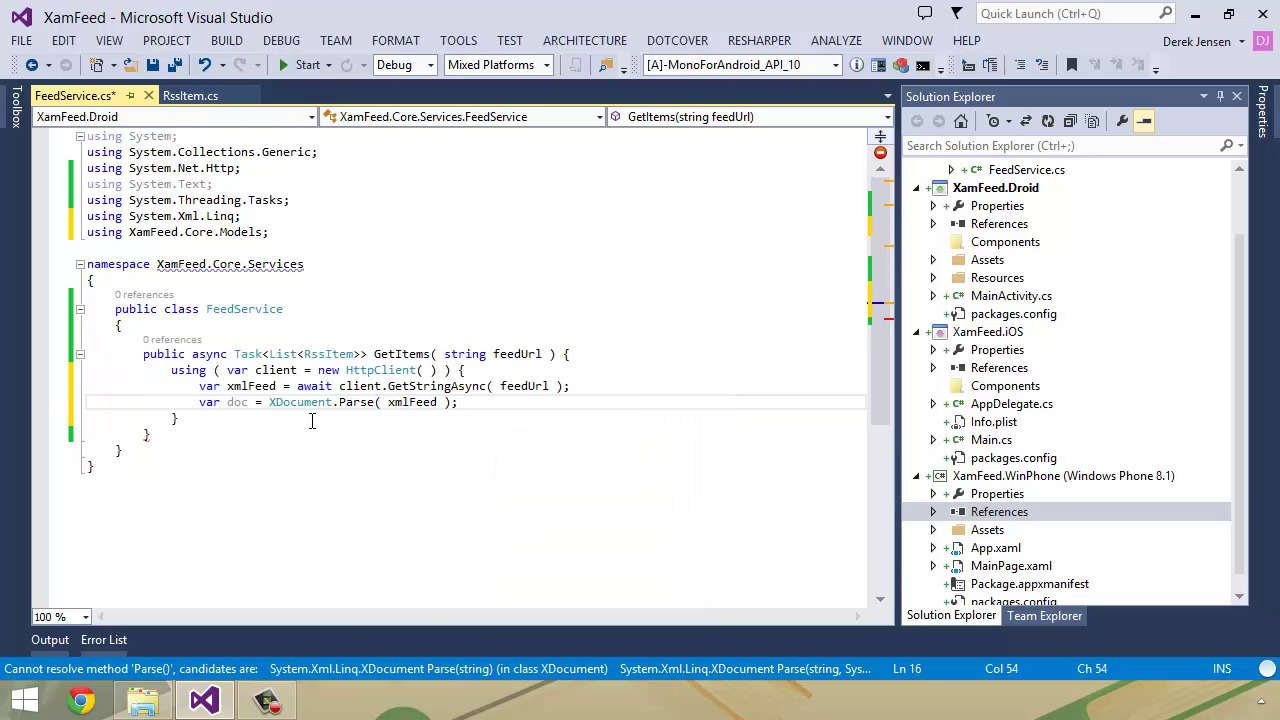
Task: Select AppDelegate.cs in Solution Explorer
Action: tap(1011, 404)
